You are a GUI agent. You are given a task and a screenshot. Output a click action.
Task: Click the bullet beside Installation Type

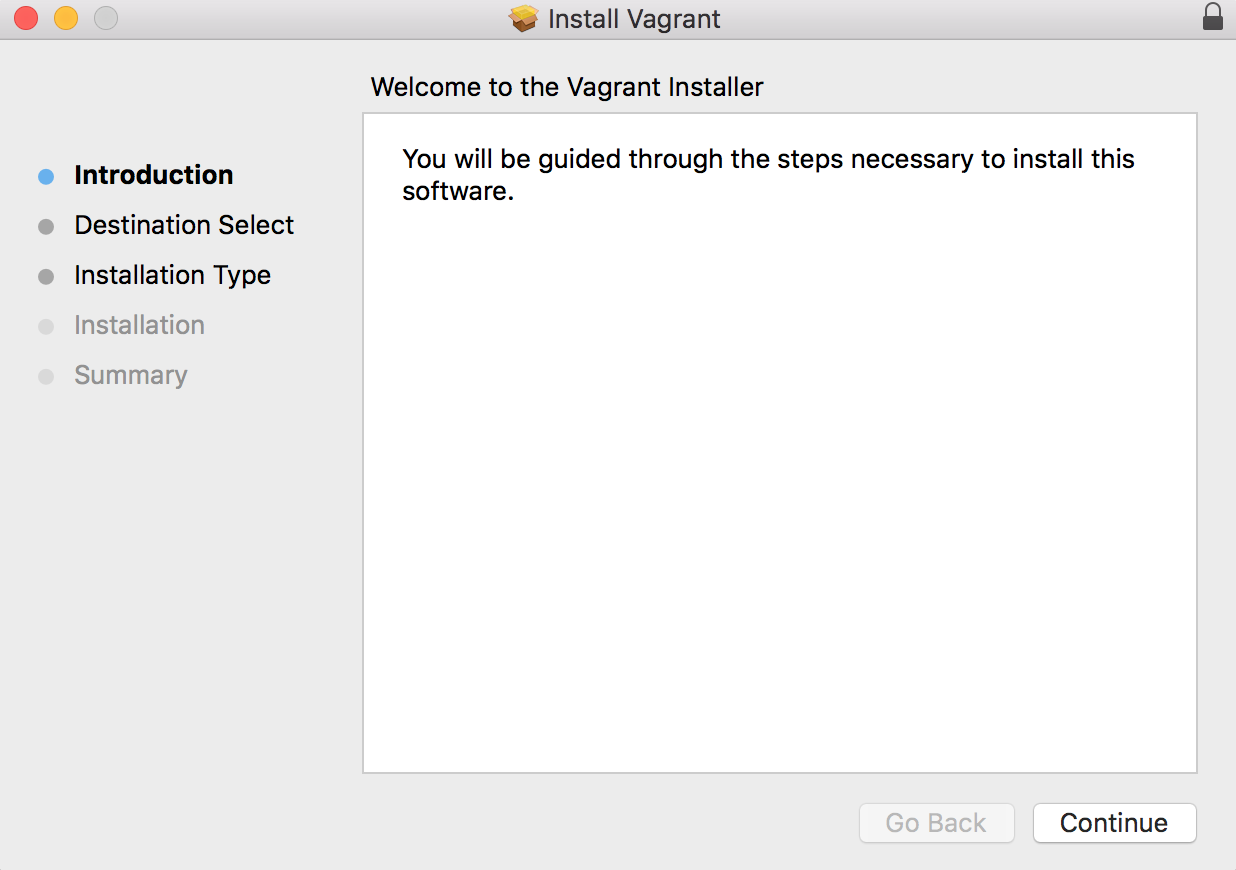point(46,277)
